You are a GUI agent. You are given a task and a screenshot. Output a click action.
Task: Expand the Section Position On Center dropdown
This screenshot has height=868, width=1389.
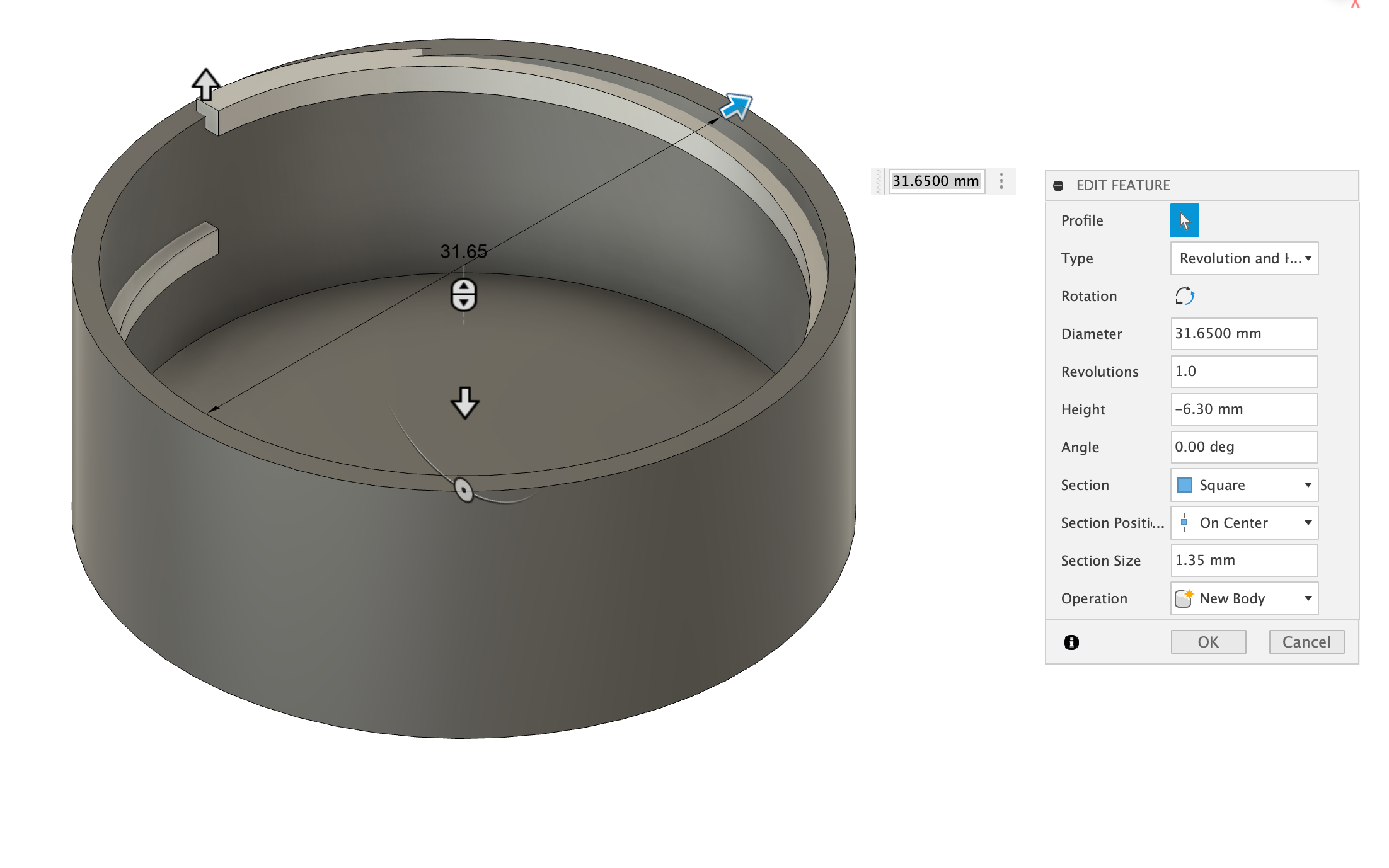click(1243, 523)
